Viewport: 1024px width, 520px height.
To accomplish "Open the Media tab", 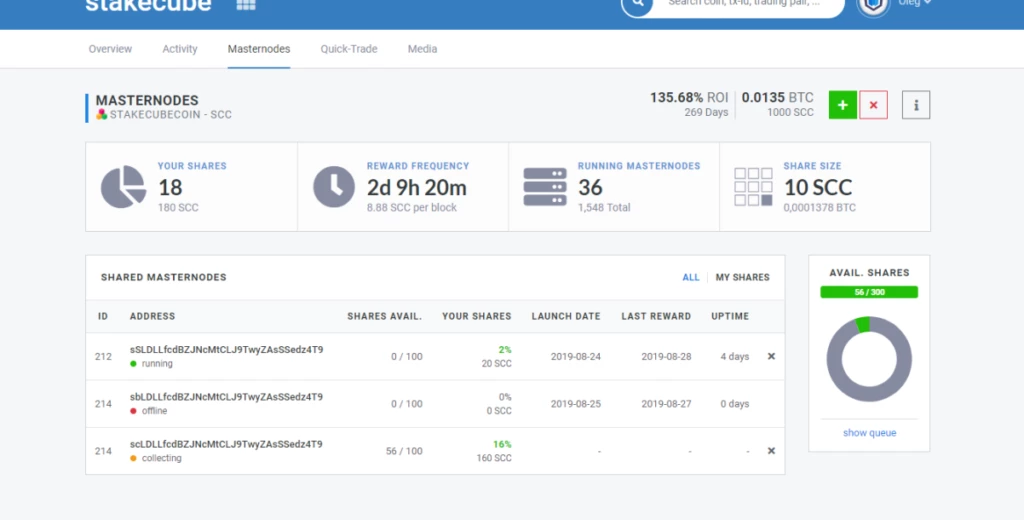I will pyautogui.click(x=423, y=49).
